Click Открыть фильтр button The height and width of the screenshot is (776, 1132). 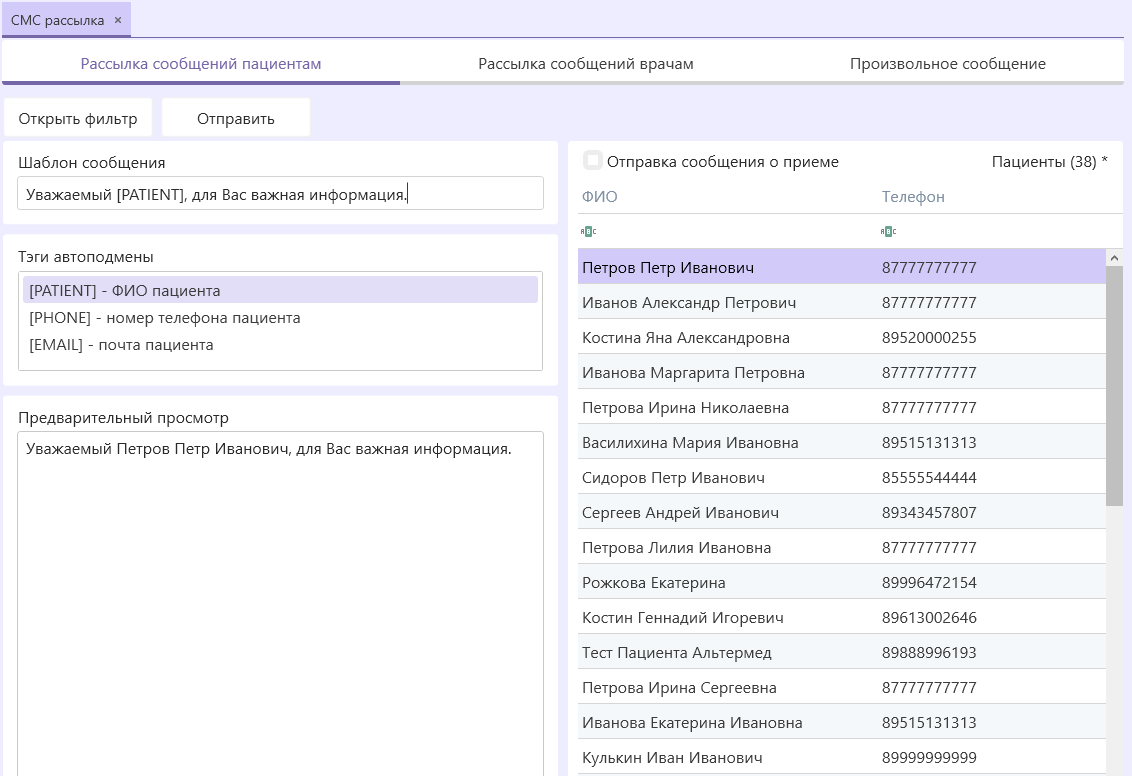78,118
